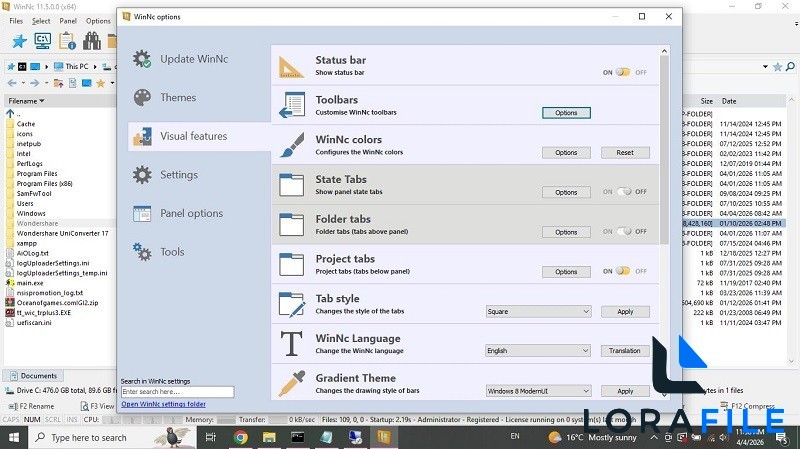Screen dimensions: 800x449
Task: Click the options list scrollbar up arrow
Action: coord(664,51)
